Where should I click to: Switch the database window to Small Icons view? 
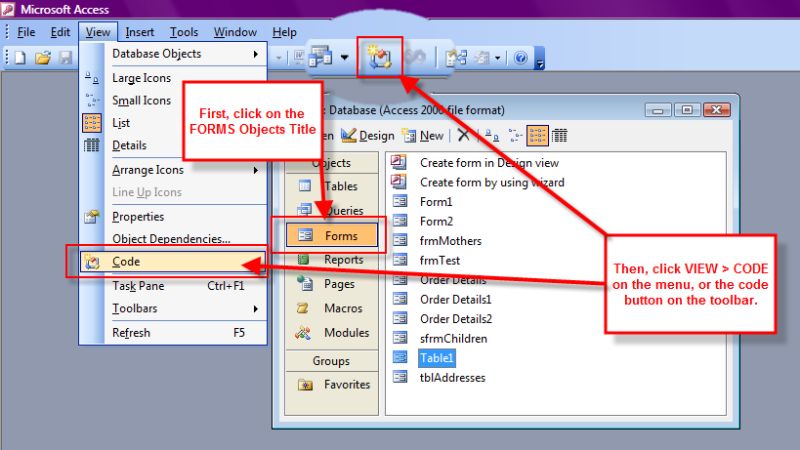click(515, 136)
